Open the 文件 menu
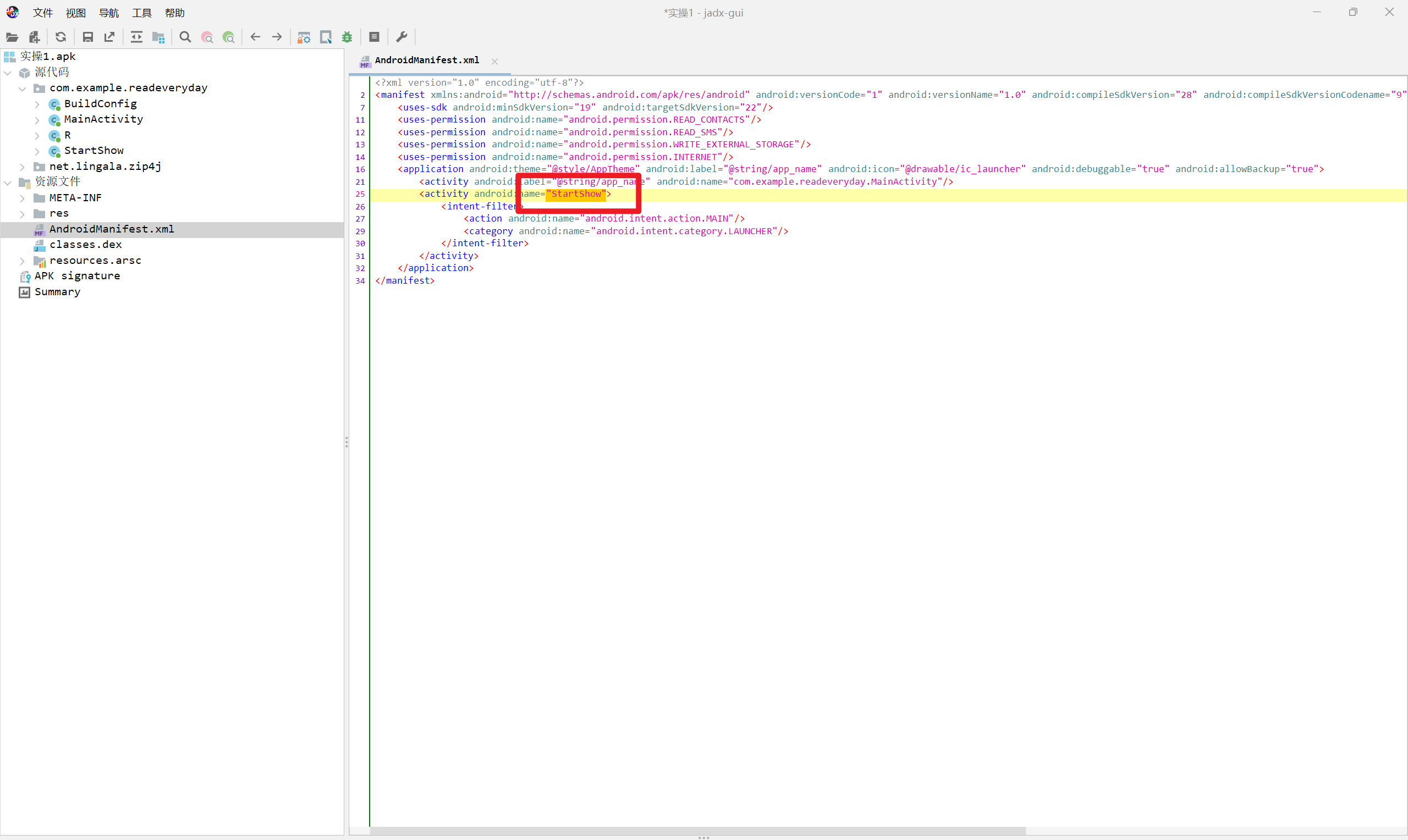The image size is (1408, 840). 42,13
